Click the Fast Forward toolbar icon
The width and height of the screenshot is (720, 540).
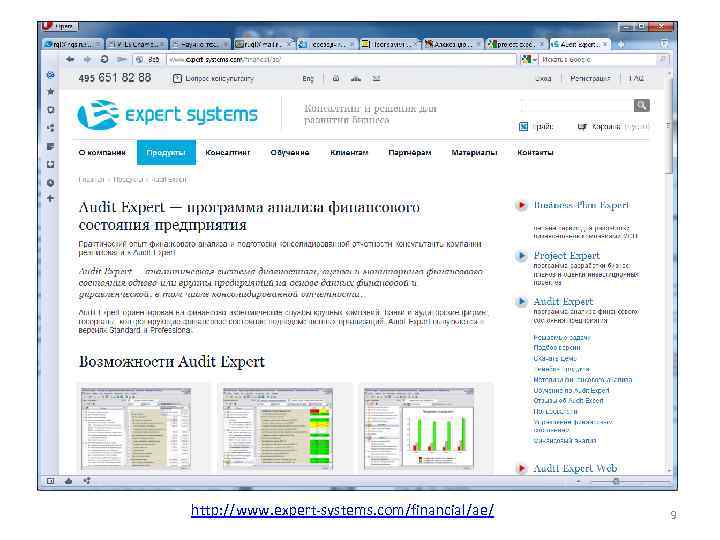pos(121,59)
